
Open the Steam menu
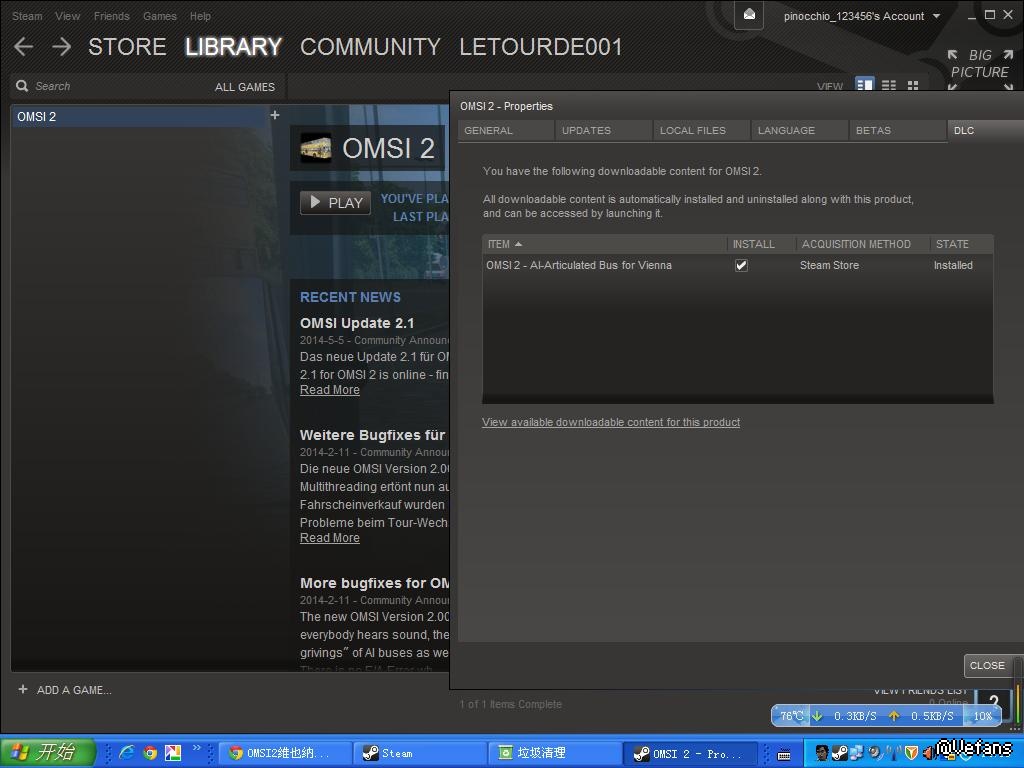click(27, 16)
